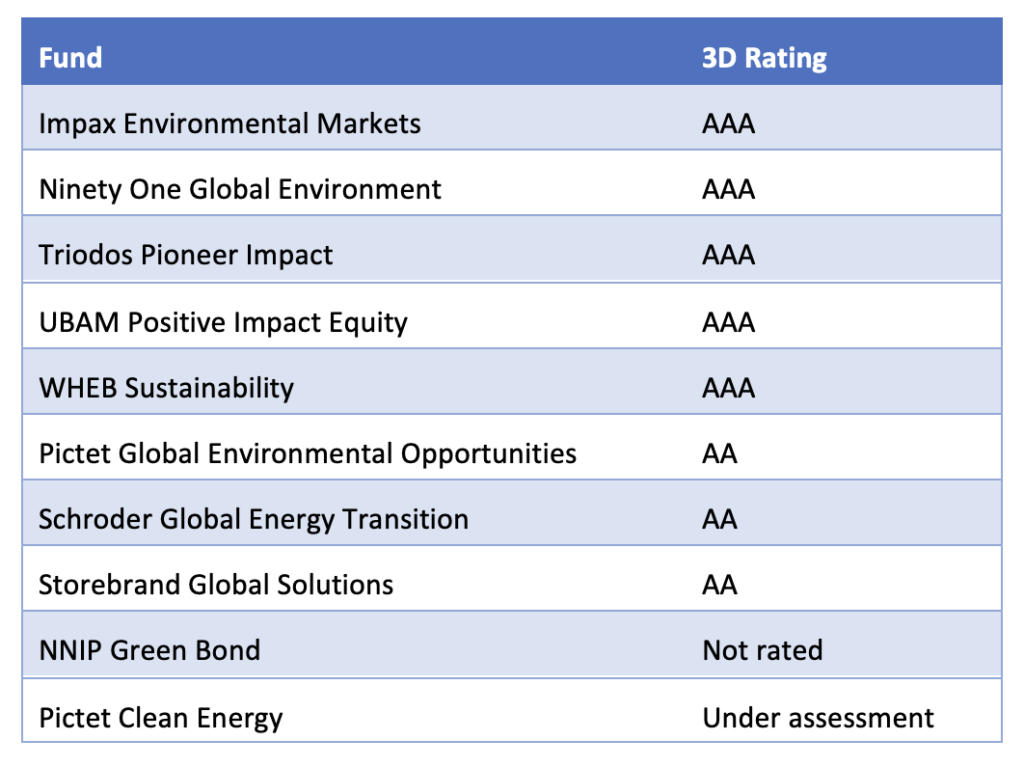Select the Storebrand Global Solutions fund name

point(216,585)
